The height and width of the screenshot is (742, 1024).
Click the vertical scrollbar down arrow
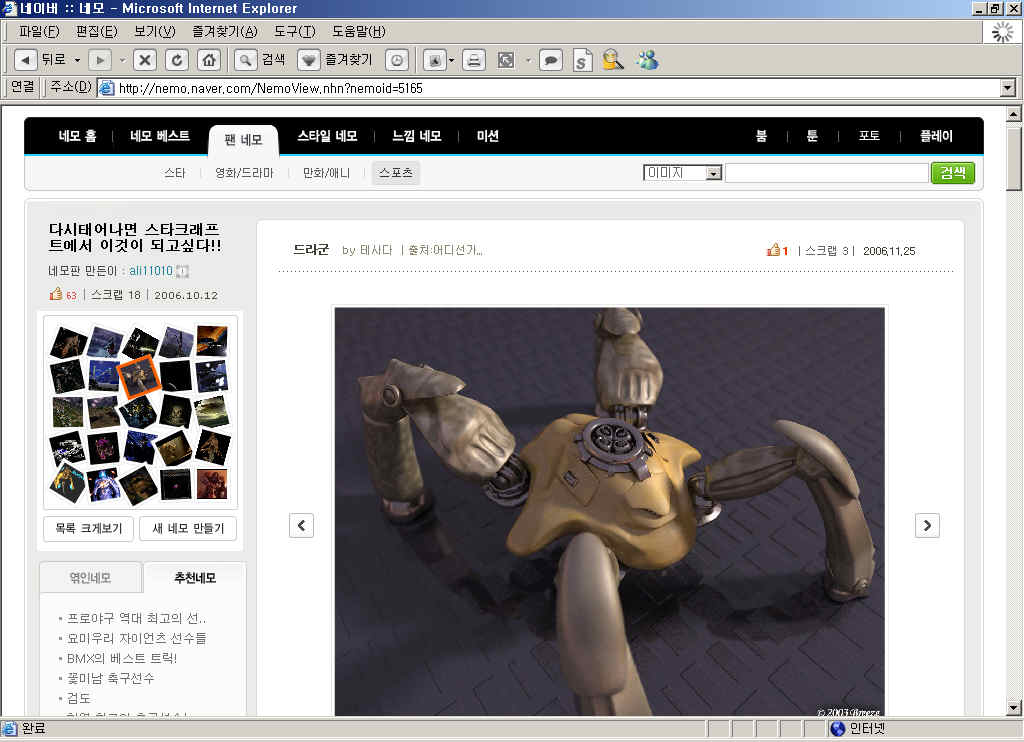coord(1014,708)
